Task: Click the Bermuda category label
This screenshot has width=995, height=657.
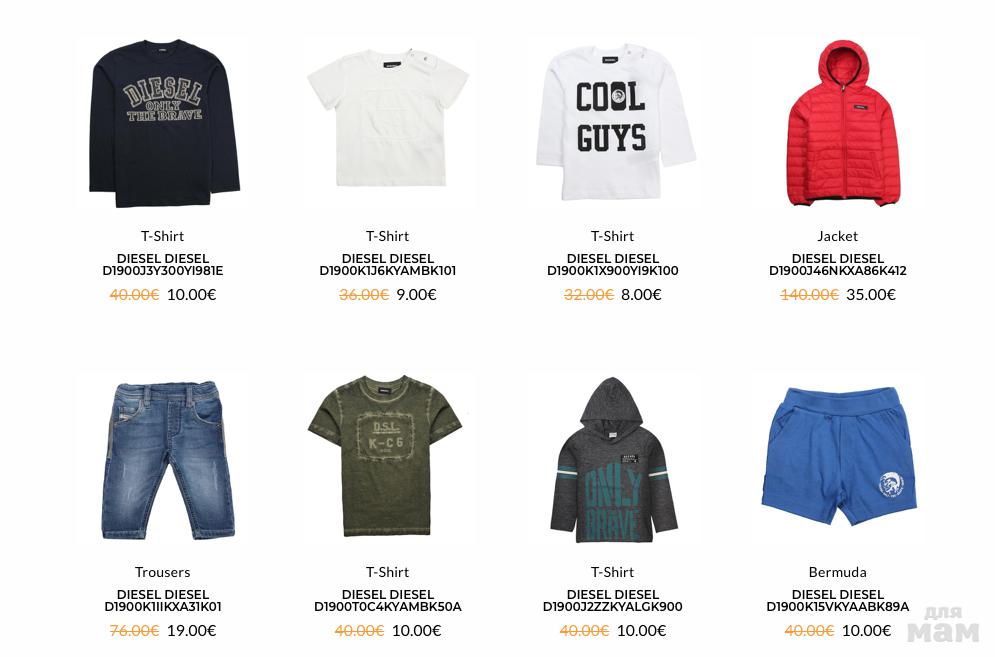Action: pos(838,572)
